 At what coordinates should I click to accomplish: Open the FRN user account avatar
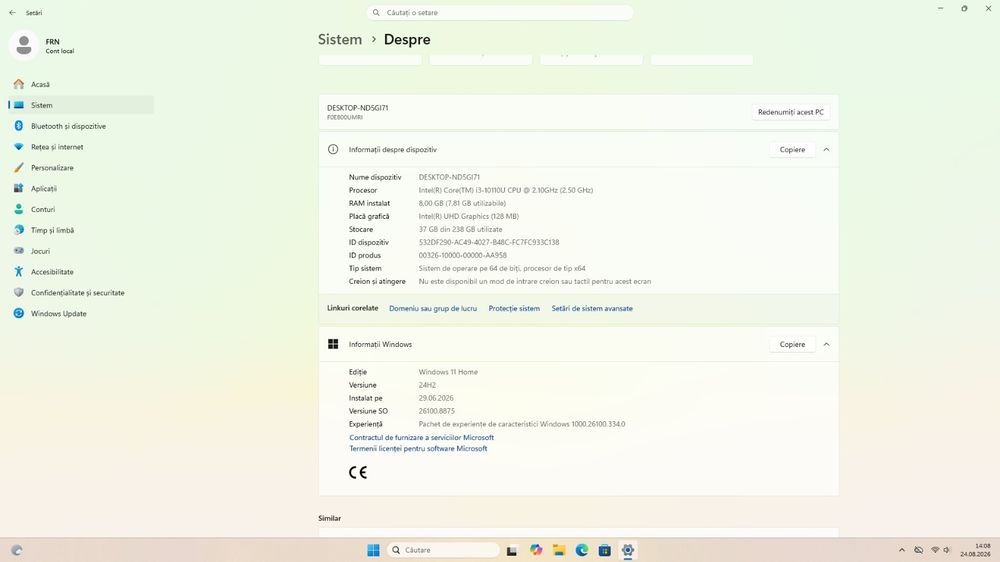24,46
